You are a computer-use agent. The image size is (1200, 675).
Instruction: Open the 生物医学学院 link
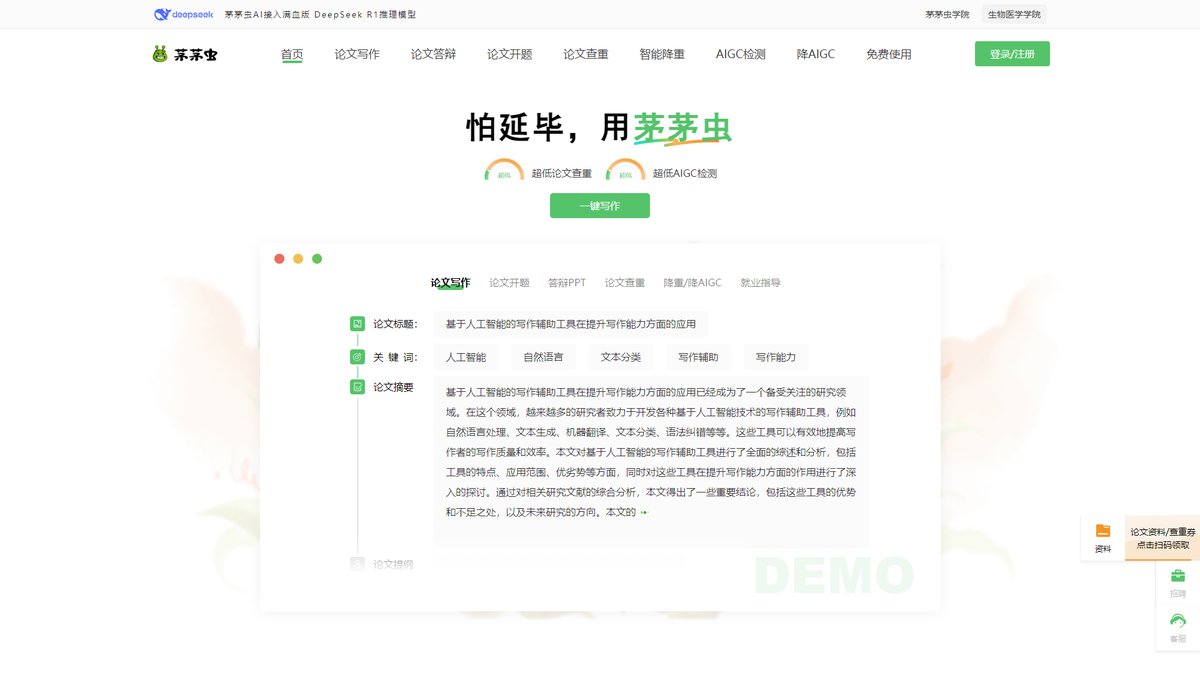tap(1014, 15)
